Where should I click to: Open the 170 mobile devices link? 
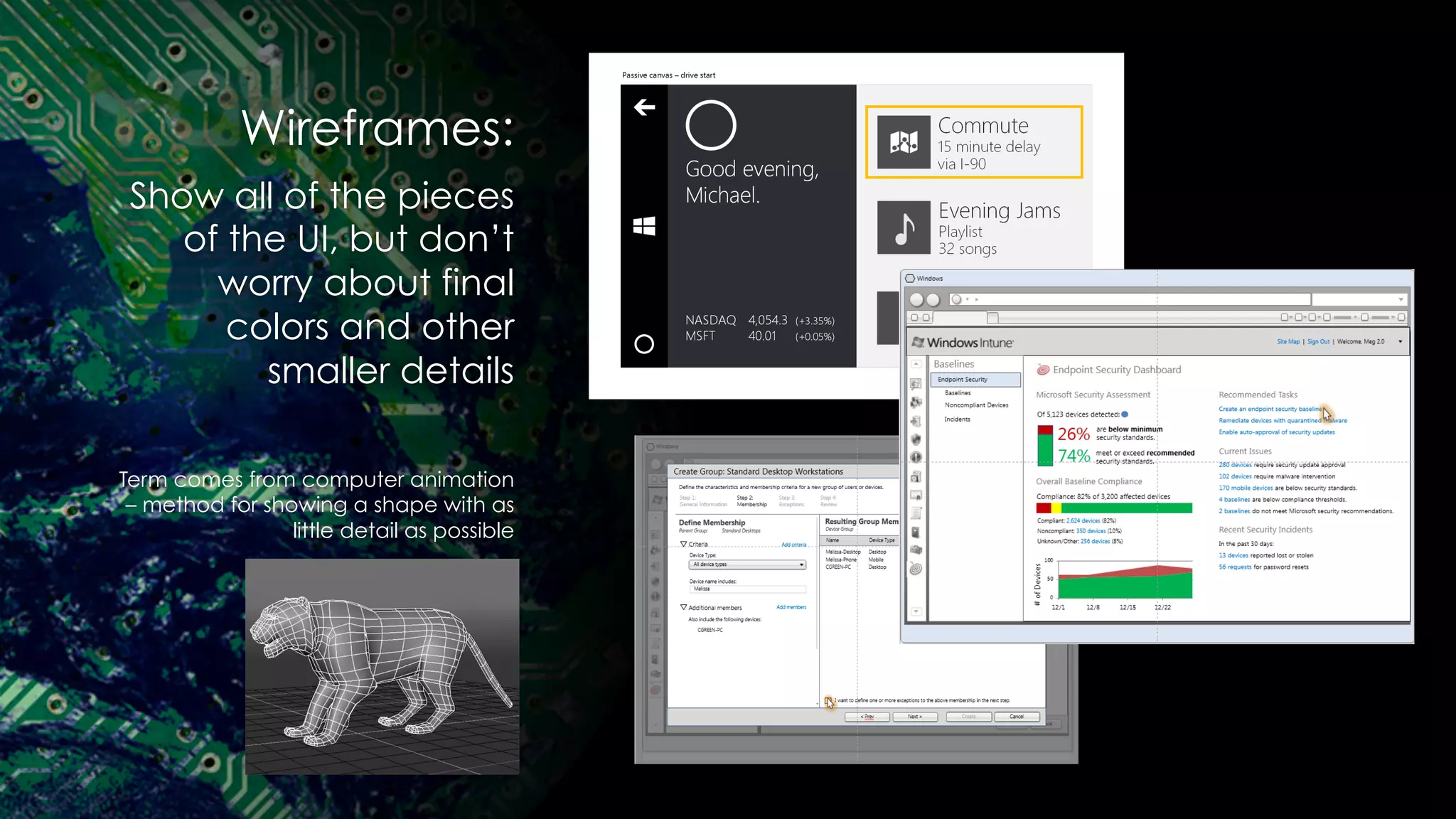(x=1246, y=488)
